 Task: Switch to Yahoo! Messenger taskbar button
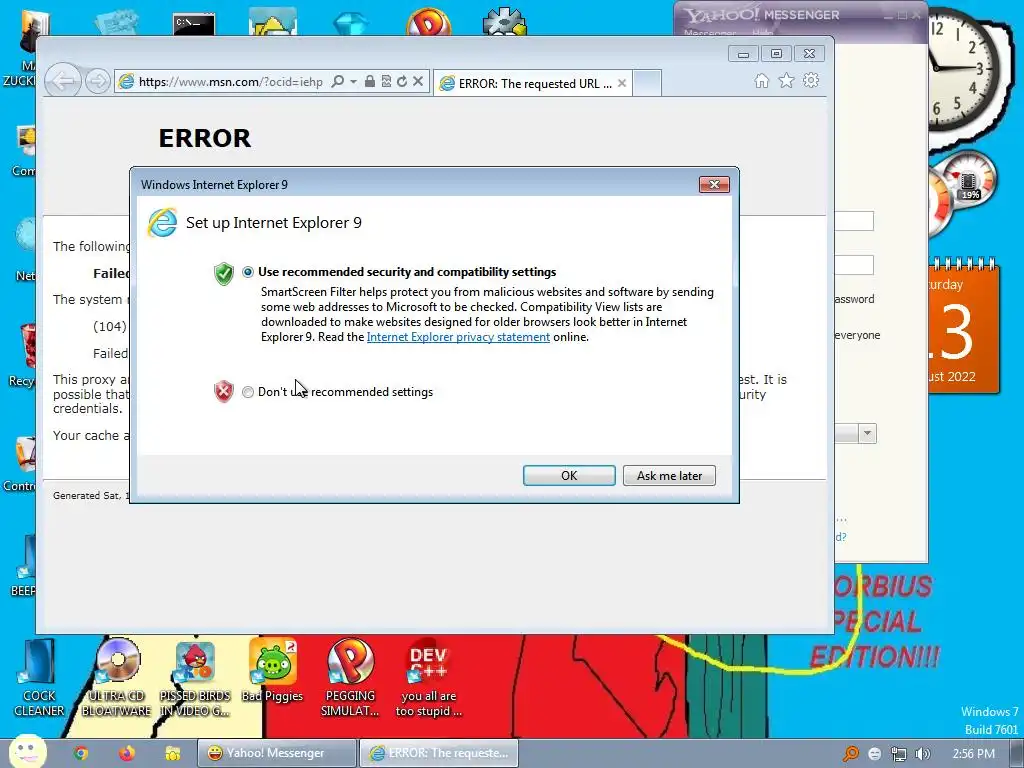(x=277, y=753)
